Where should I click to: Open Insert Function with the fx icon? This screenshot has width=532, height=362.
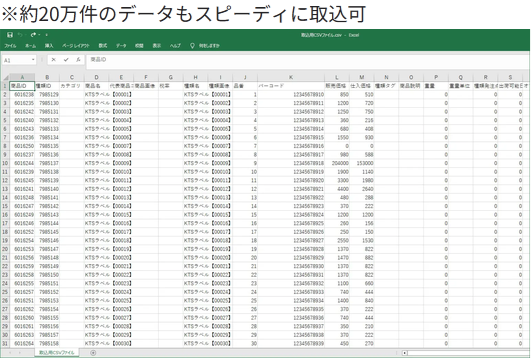click(x=78, y=60)
